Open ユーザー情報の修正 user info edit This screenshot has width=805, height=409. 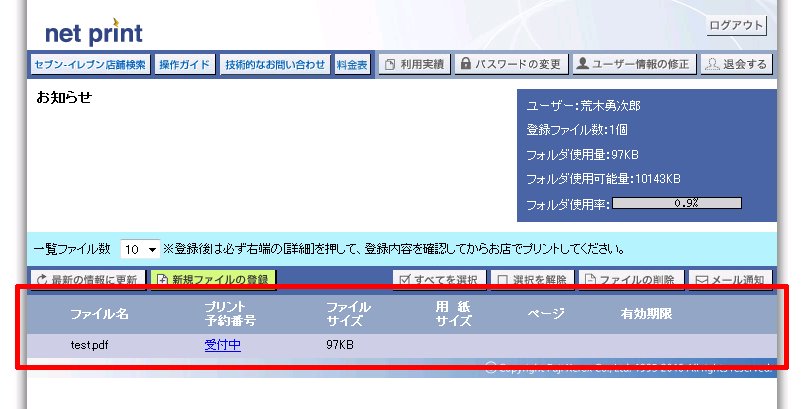[633, 64]
